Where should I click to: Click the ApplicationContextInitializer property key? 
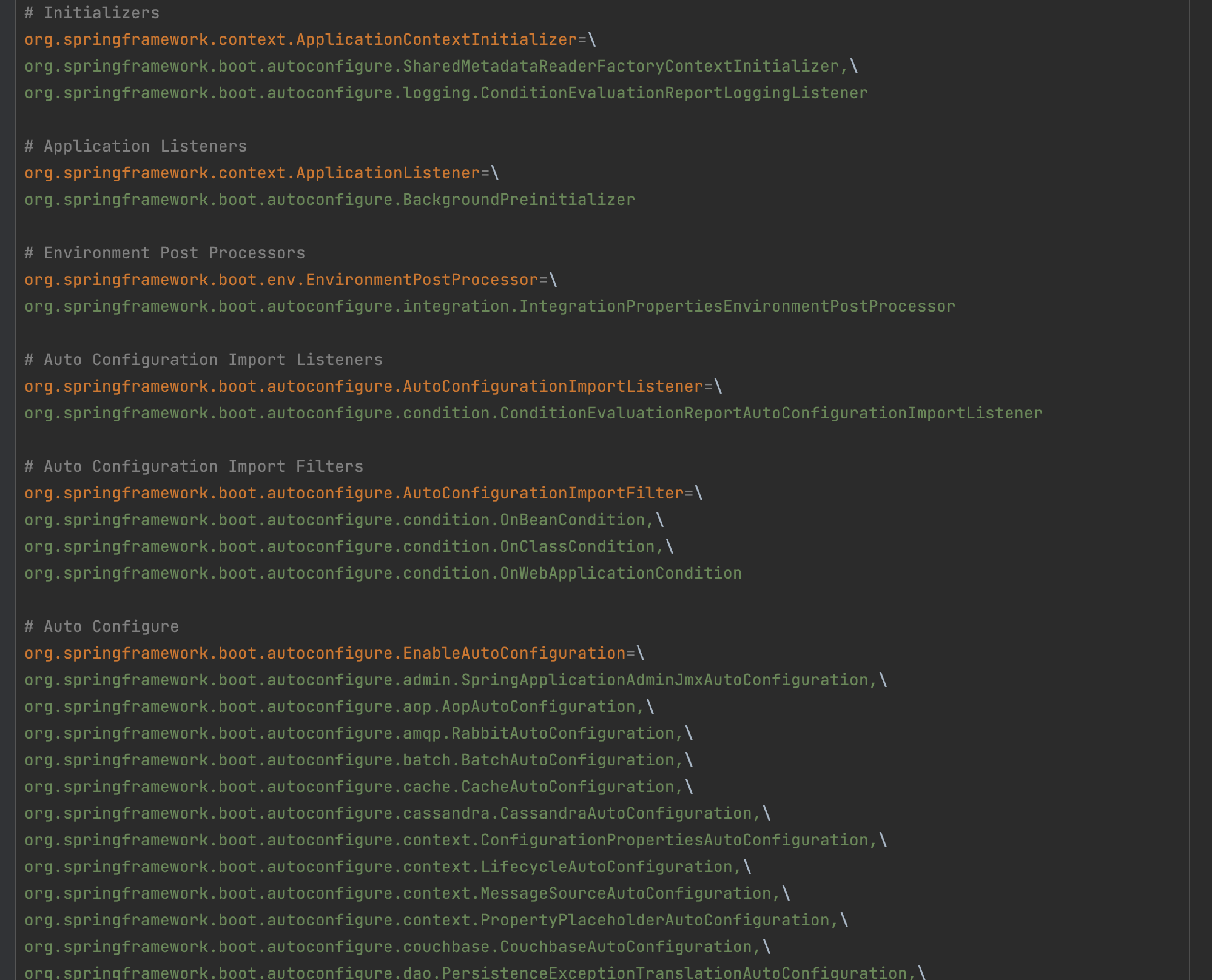pyautogui.click(x=436, y=40)
